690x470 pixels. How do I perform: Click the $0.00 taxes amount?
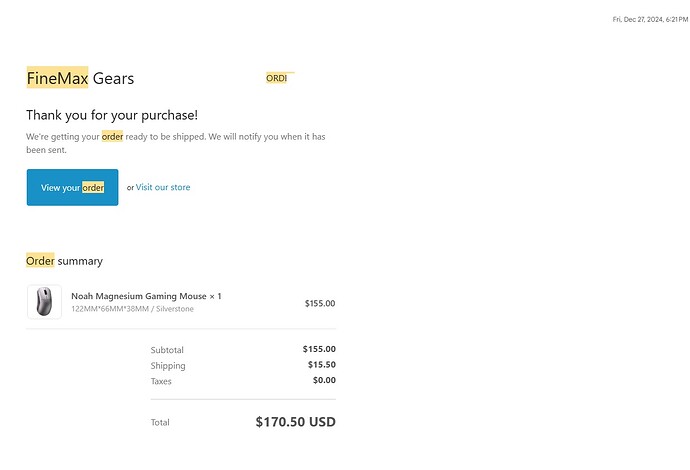pyautogui.click(x=323, y=380)
